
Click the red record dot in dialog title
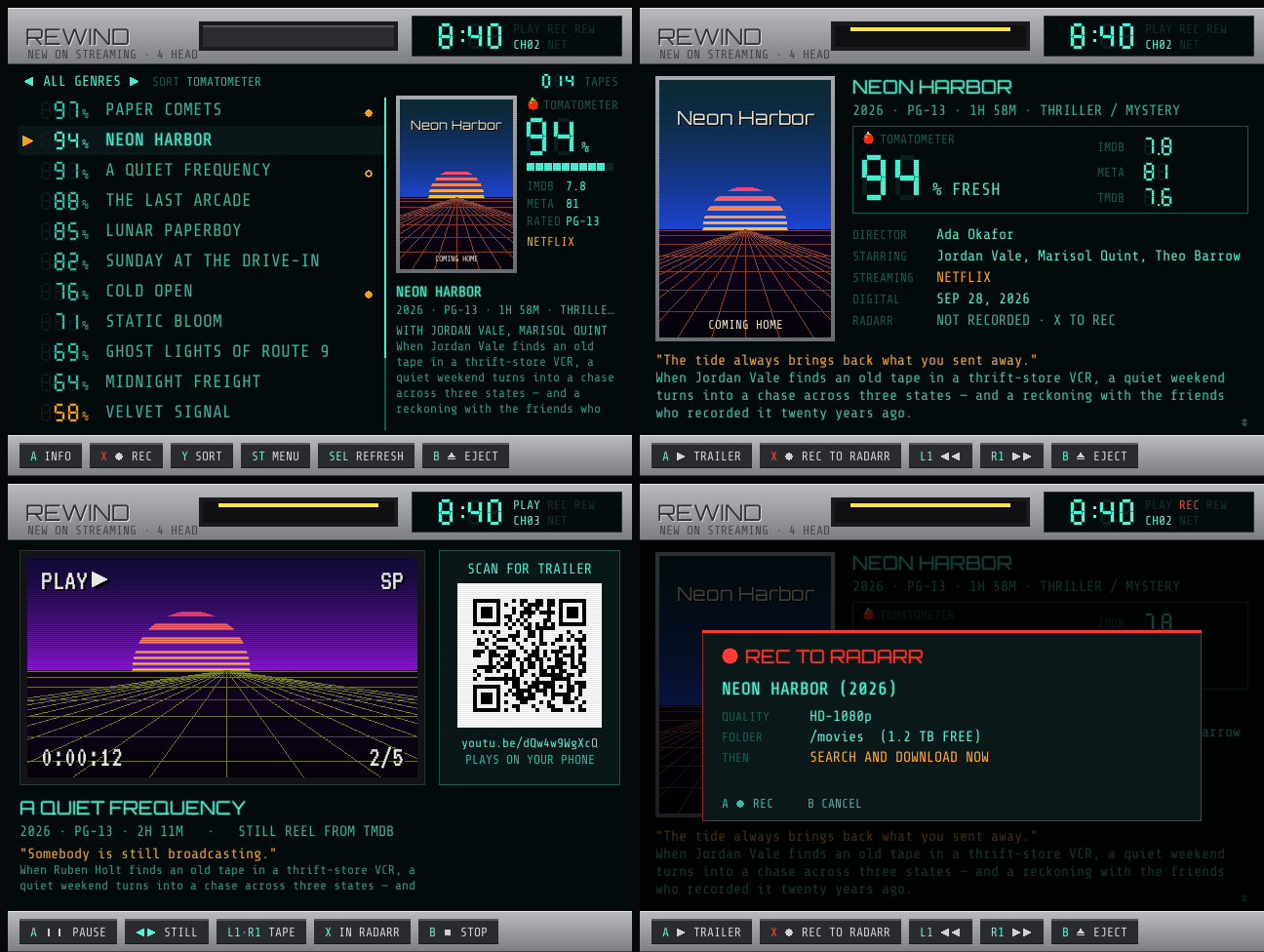[730, 656]
